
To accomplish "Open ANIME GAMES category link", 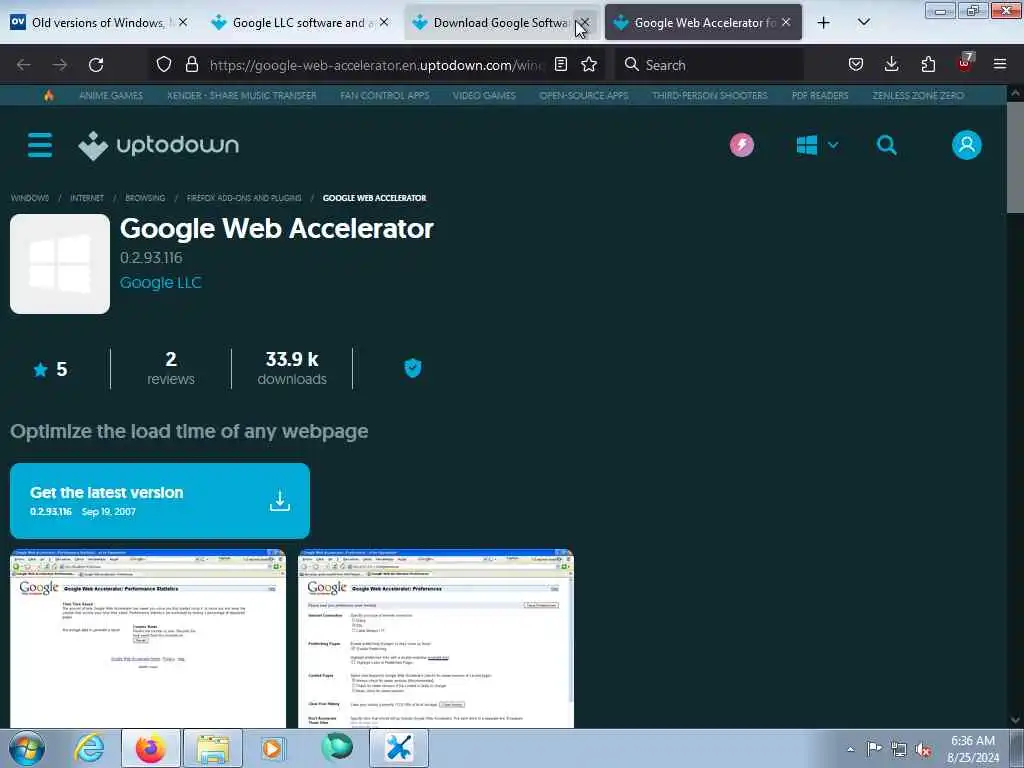I will point(111,95).
